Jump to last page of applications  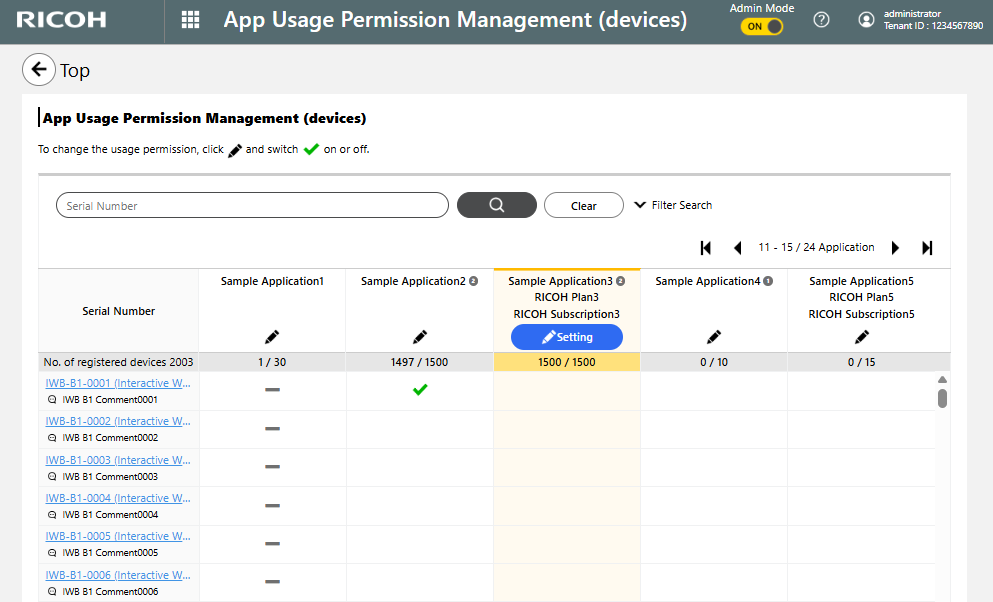(927, 248)
